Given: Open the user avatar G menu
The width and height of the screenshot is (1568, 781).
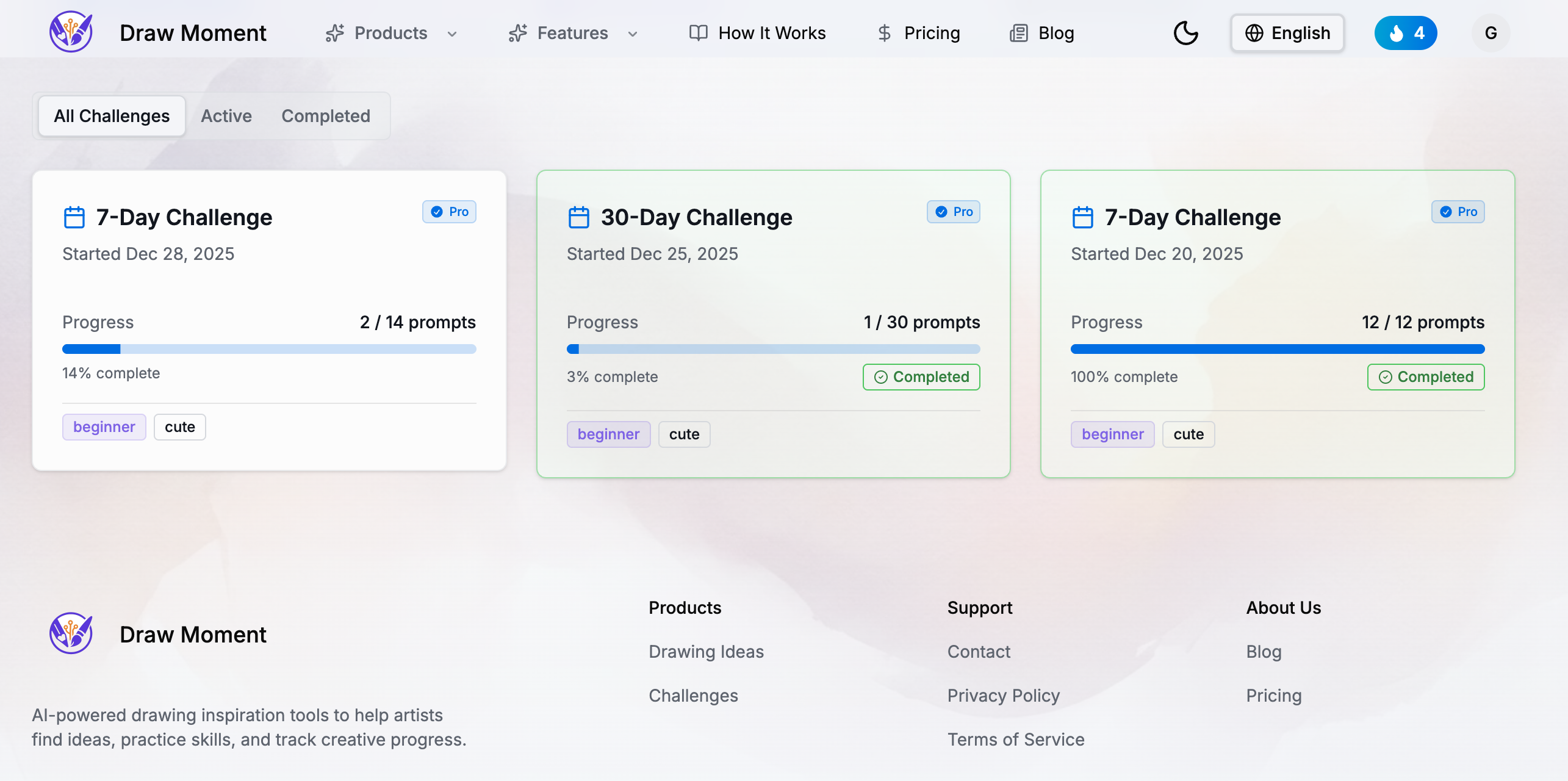Looking at the screenshot, I should [1491, 33].
